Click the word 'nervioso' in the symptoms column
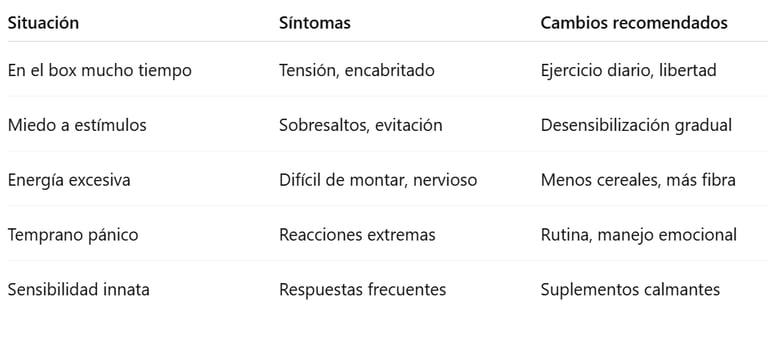 click(445, 180)
